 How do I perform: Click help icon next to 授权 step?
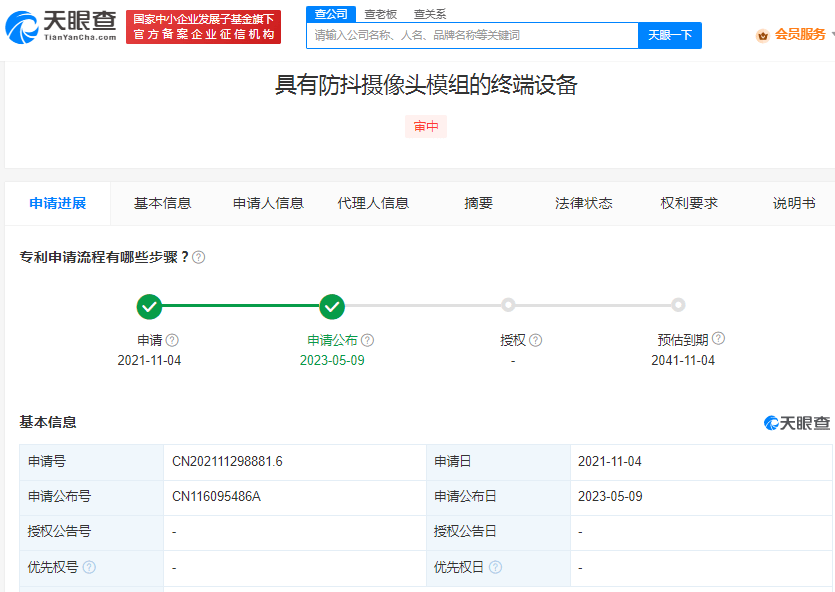coord(536,340)
